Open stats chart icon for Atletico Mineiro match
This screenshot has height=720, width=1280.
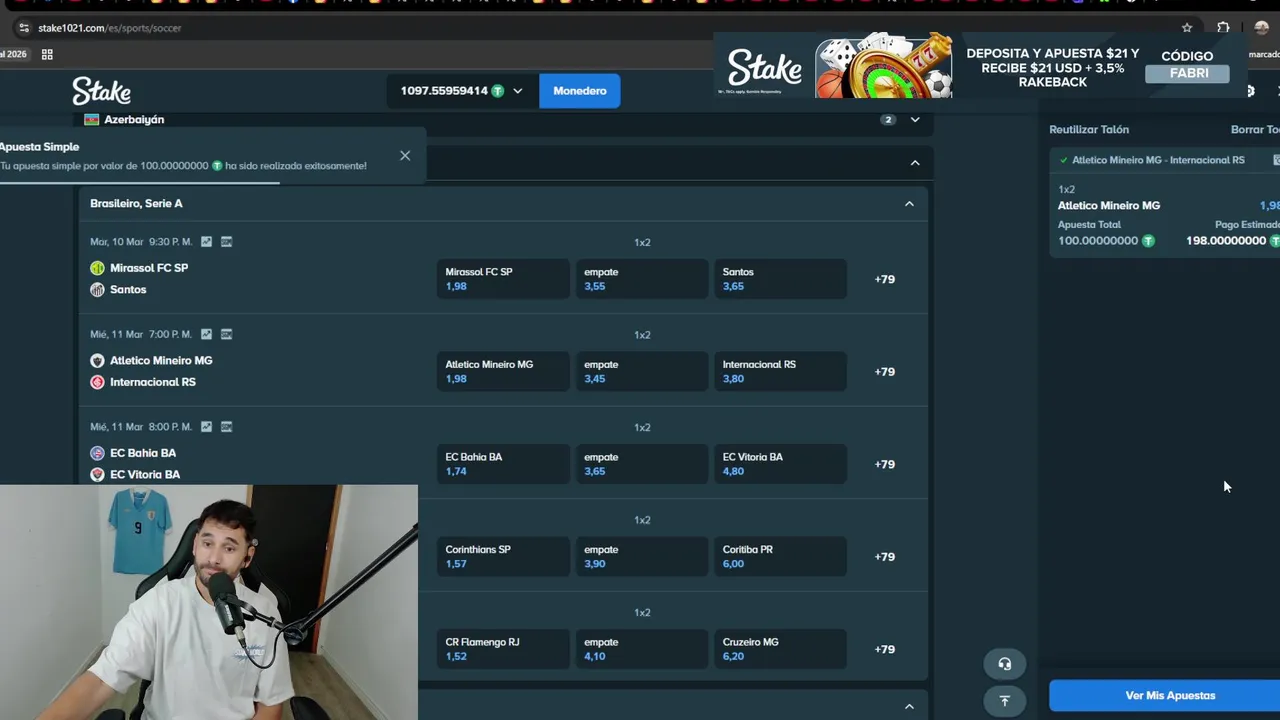[x=206, y=334]
